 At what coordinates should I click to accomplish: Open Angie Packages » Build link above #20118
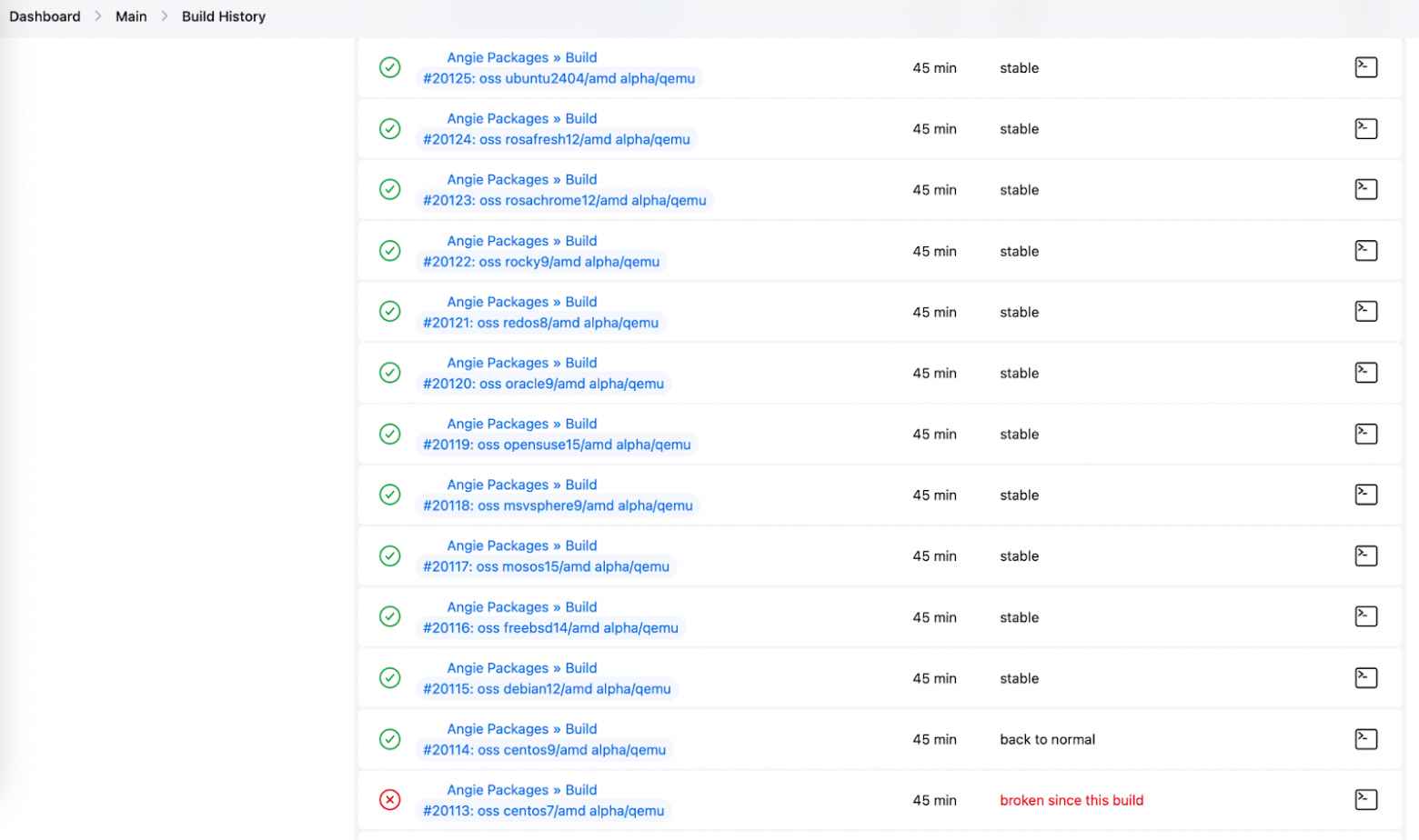point(521,485)
